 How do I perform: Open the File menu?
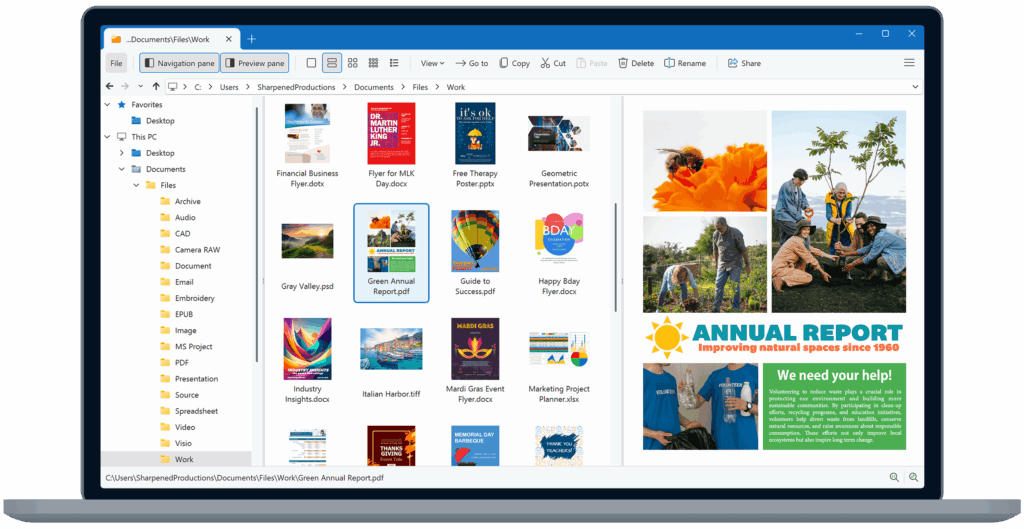point(116,63)
